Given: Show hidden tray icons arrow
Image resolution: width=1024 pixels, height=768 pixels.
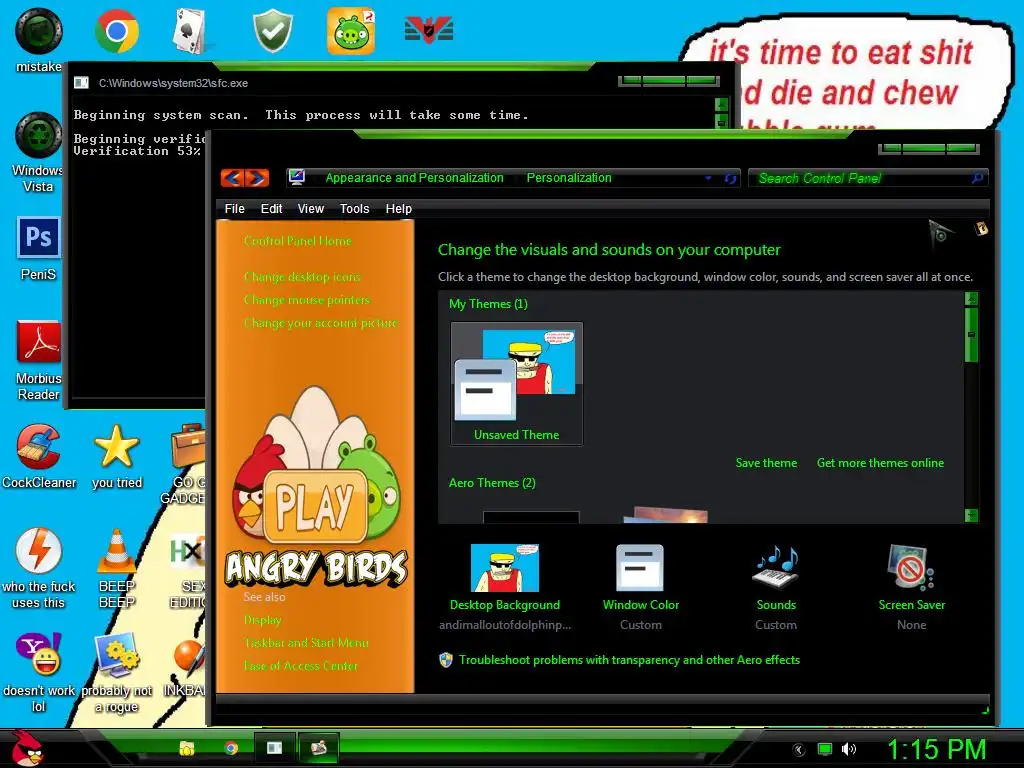Looking at the screenshot, I should pos(799,750).
